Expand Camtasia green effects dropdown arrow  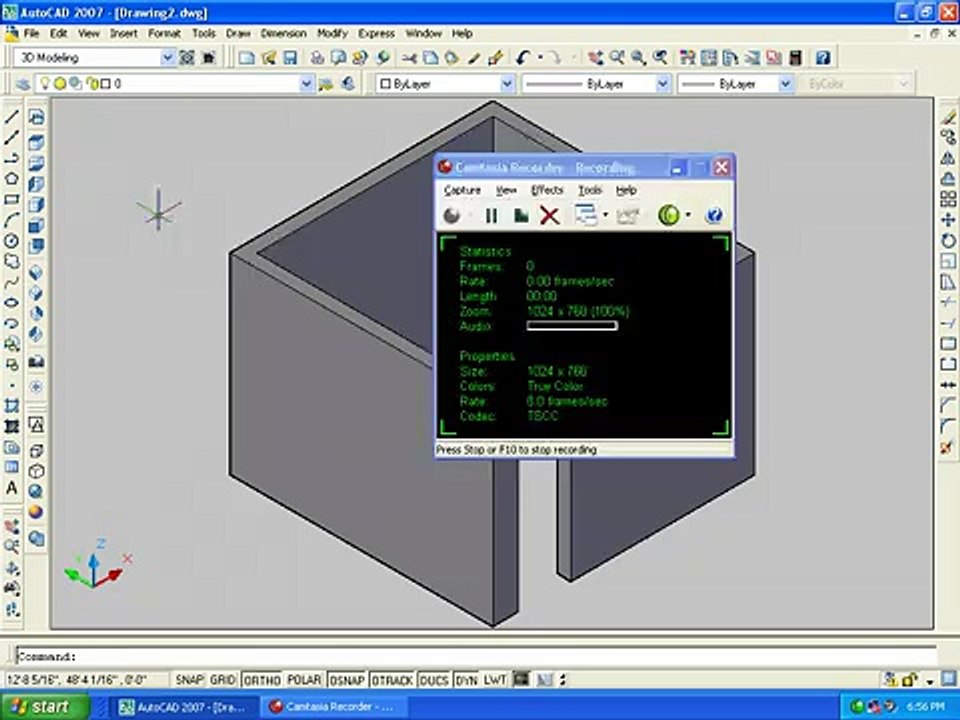pos(688,216)
